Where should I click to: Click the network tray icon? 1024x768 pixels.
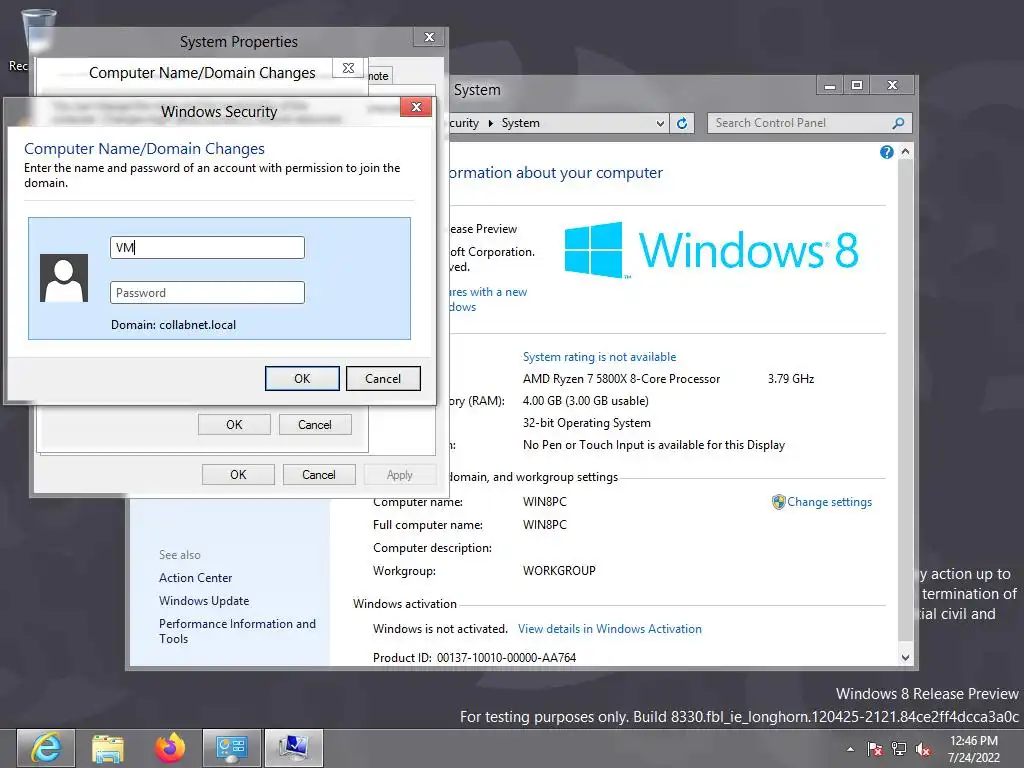[899, 749]
